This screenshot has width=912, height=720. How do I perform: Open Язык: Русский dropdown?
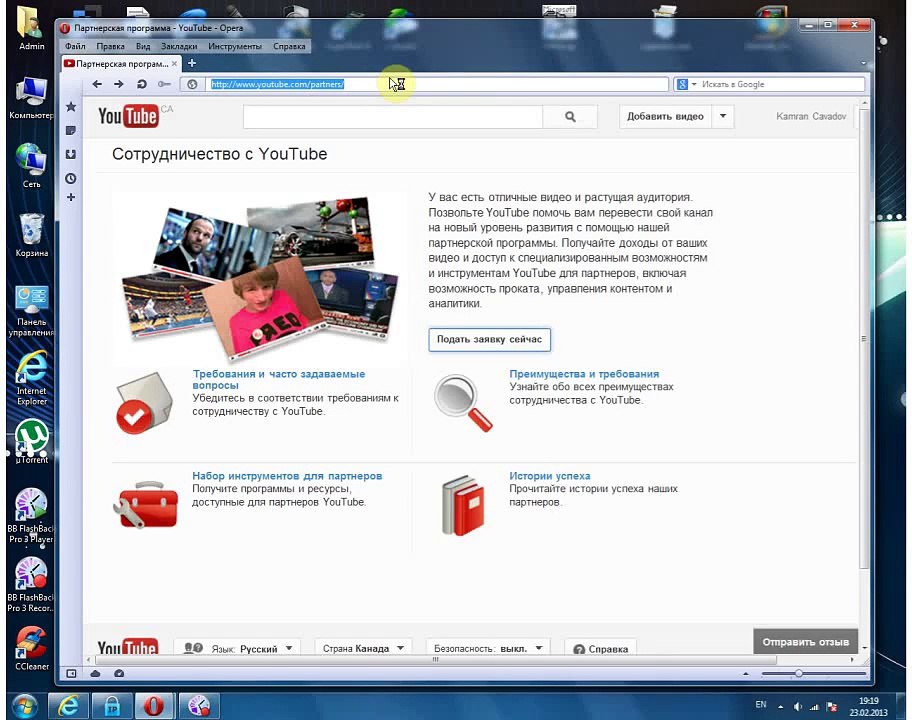(237, 648)
